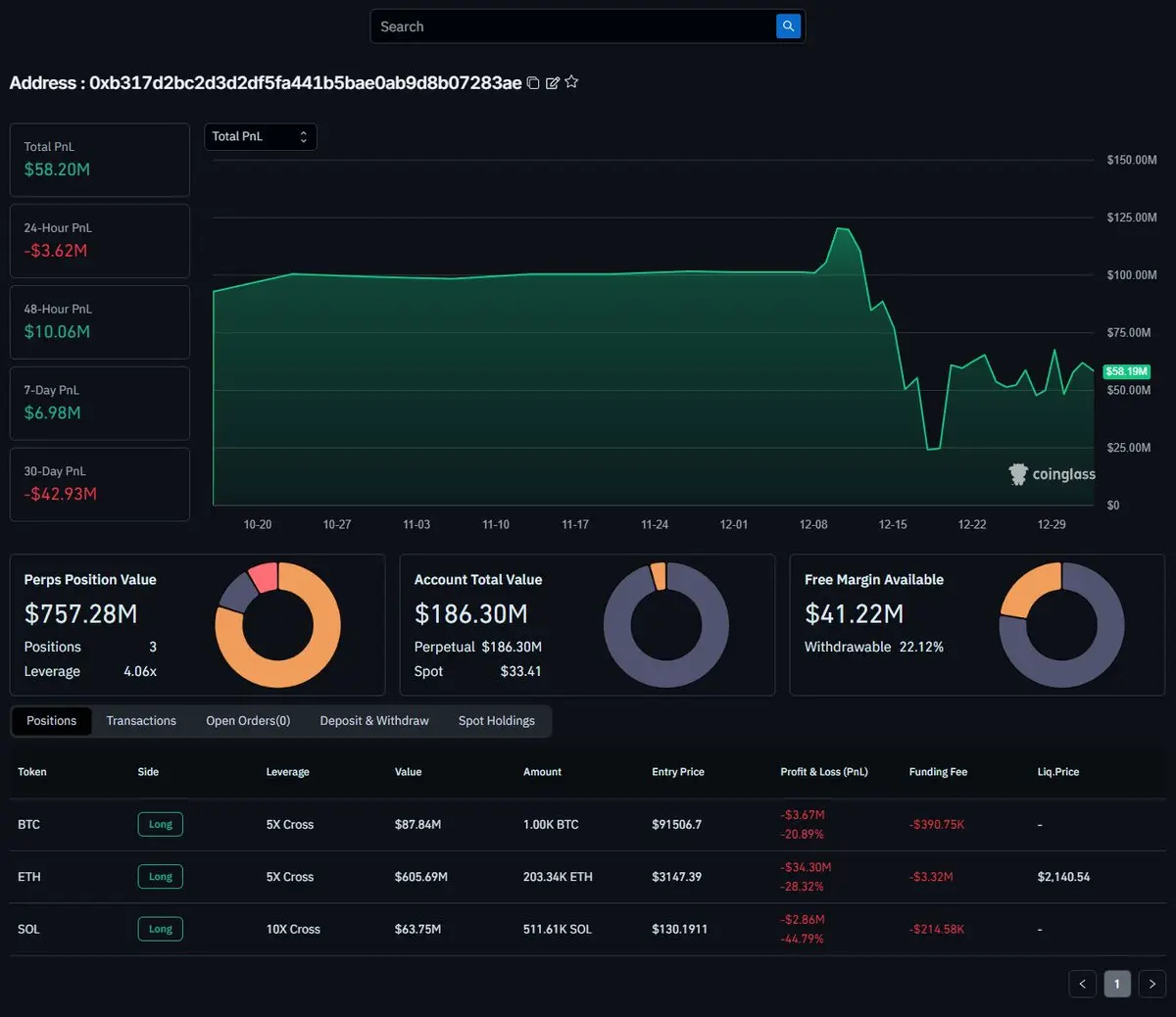Select the Positions tab

[51, 721]
